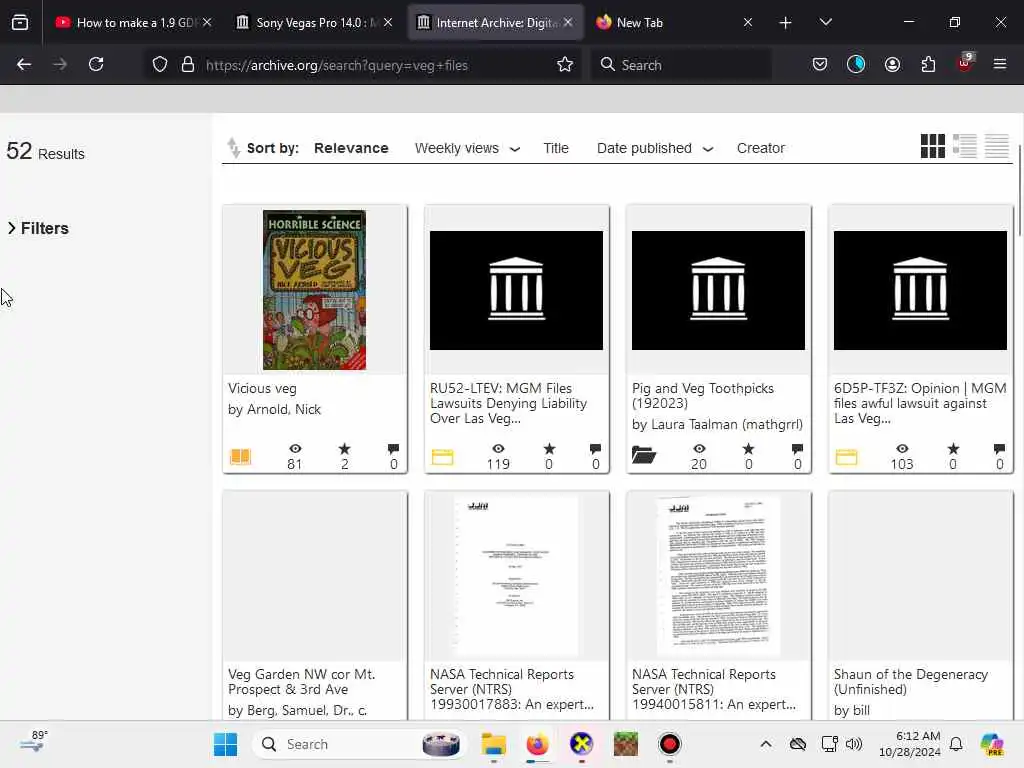
Task: List all tabs with the chevron button
Action: (x=825, y=22)
